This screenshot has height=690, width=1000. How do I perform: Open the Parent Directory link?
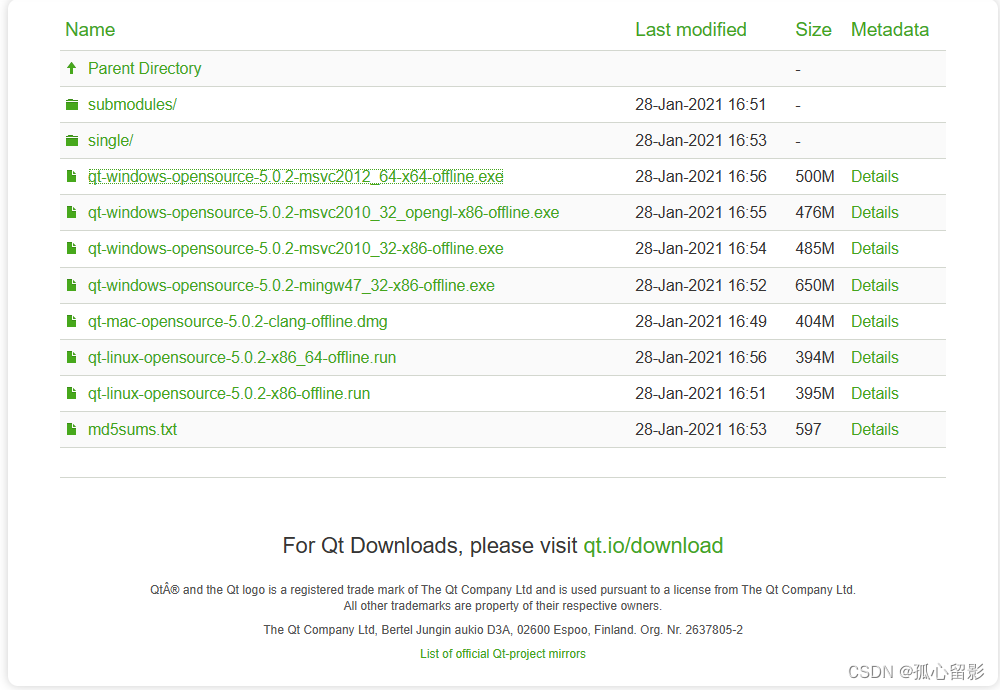point(145,68)
